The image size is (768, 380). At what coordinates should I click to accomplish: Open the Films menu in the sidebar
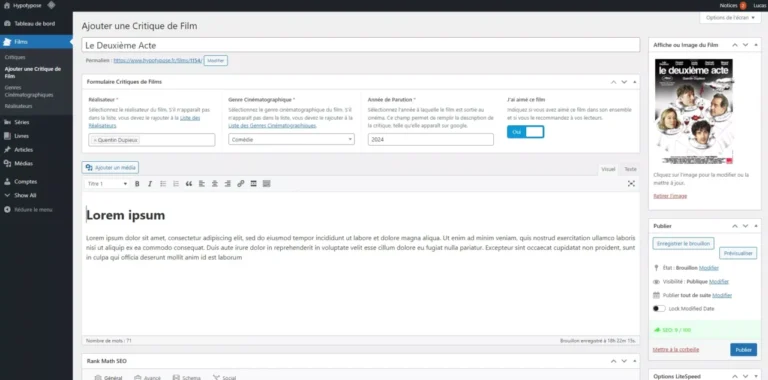36,42
